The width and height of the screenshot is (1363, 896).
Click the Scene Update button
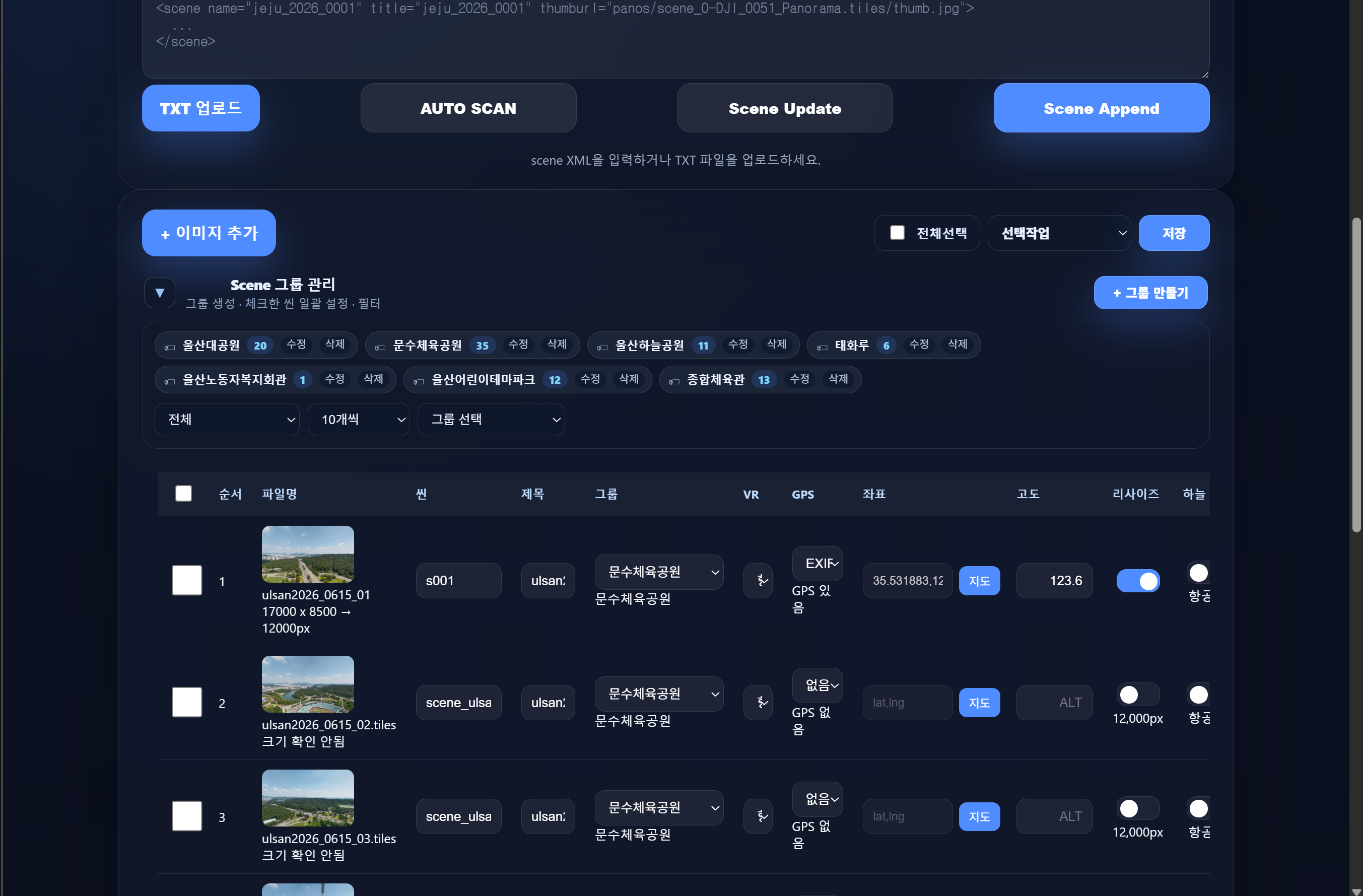click(785, 108)
